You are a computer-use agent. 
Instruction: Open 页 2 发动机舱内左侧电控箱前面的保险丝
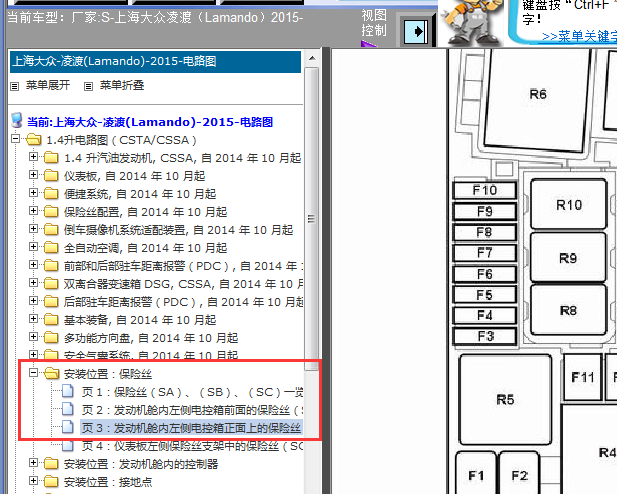(x=192, y=410)
